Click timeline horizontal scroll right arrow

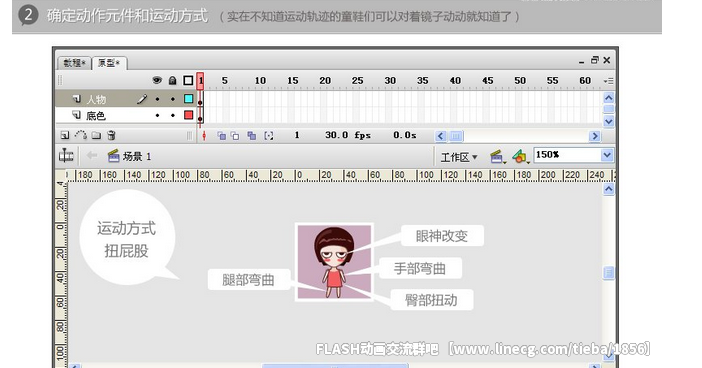point(595,136)
